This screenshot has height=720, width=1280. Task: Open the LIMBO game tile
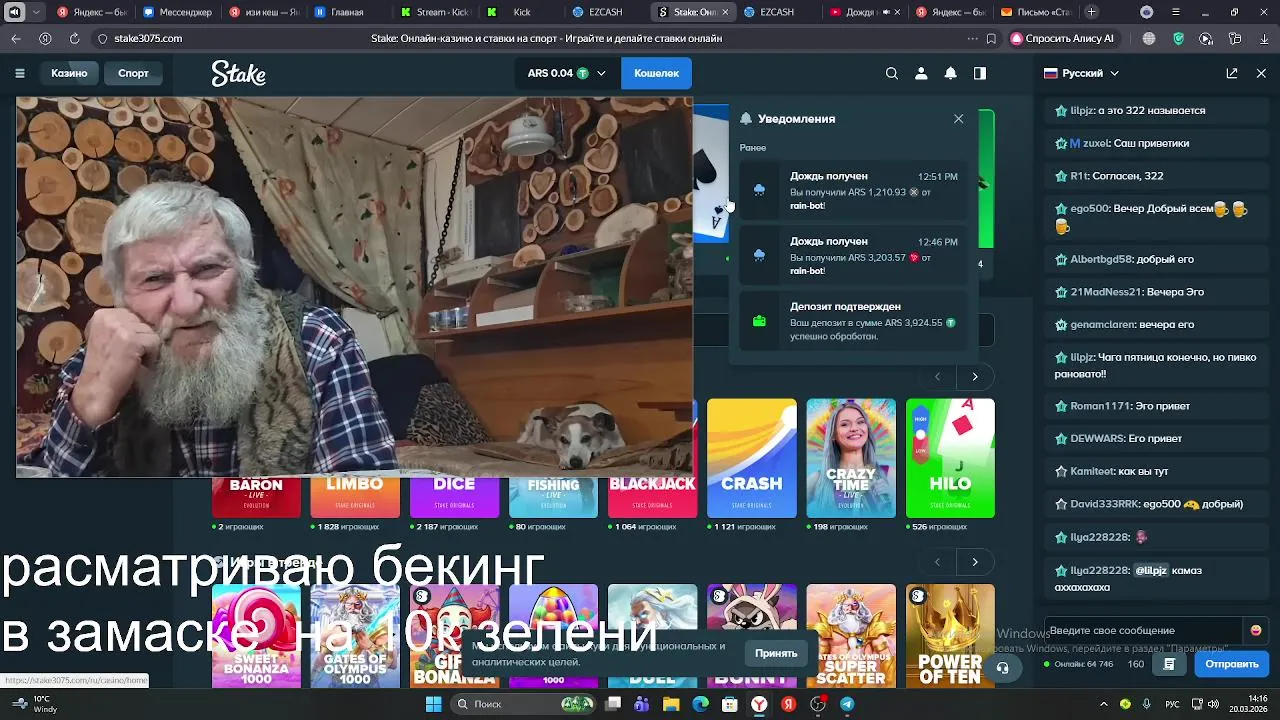click(x=355, y=497)
